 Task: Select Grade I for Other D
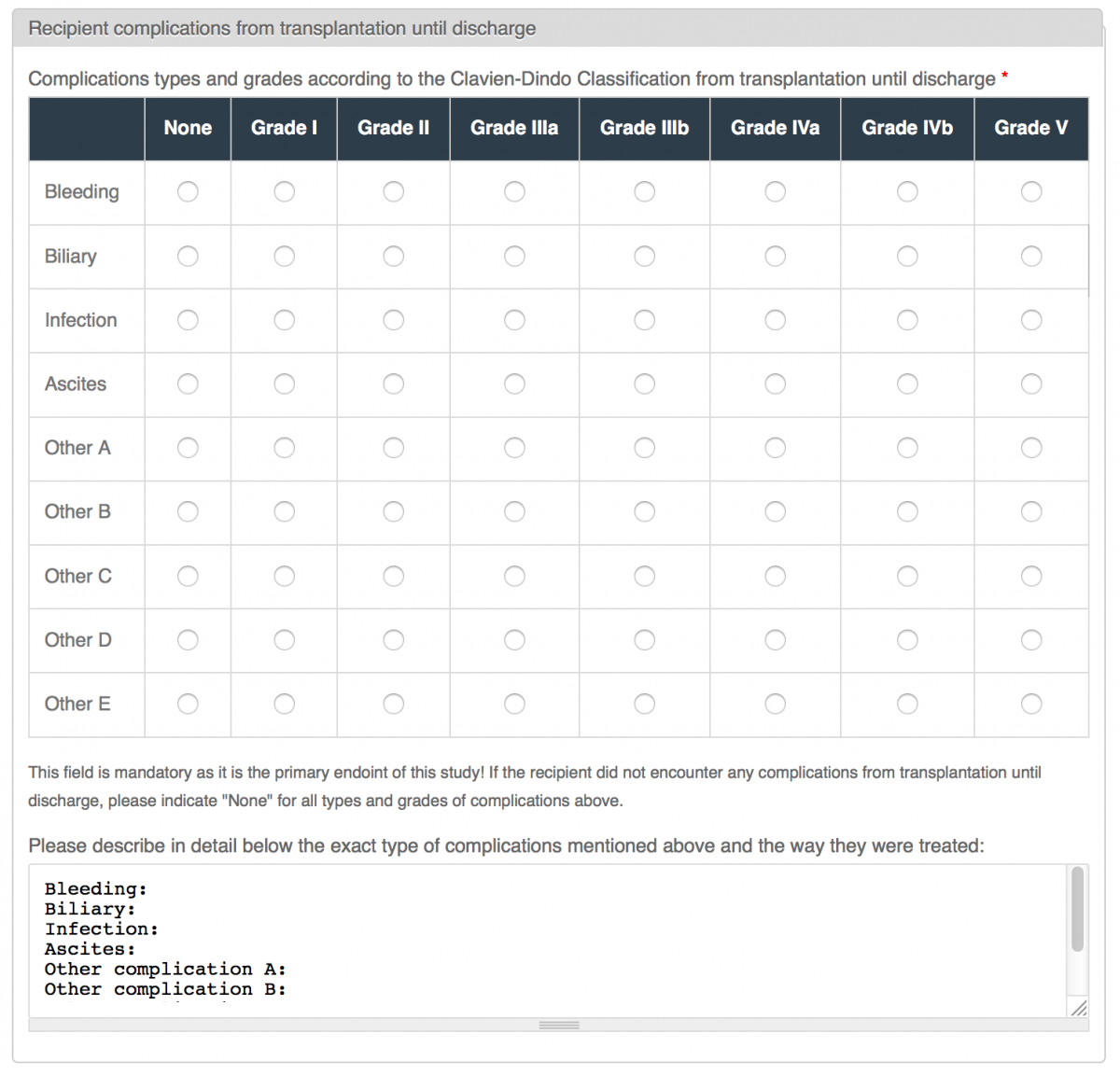pos(285,640)
